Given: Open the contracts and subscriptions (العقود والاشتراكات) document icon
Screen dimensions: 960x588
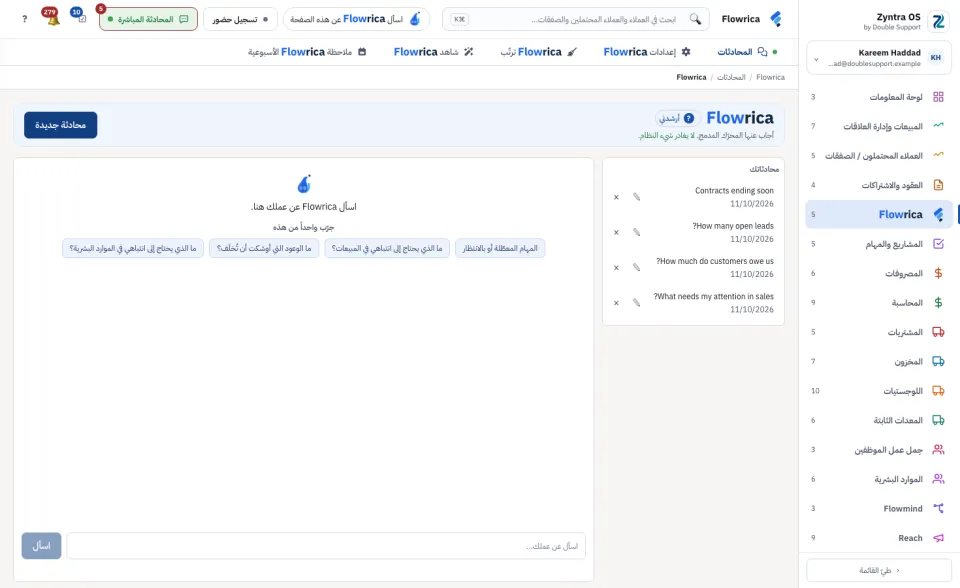Looking at the screenshot, I should 938,185.
